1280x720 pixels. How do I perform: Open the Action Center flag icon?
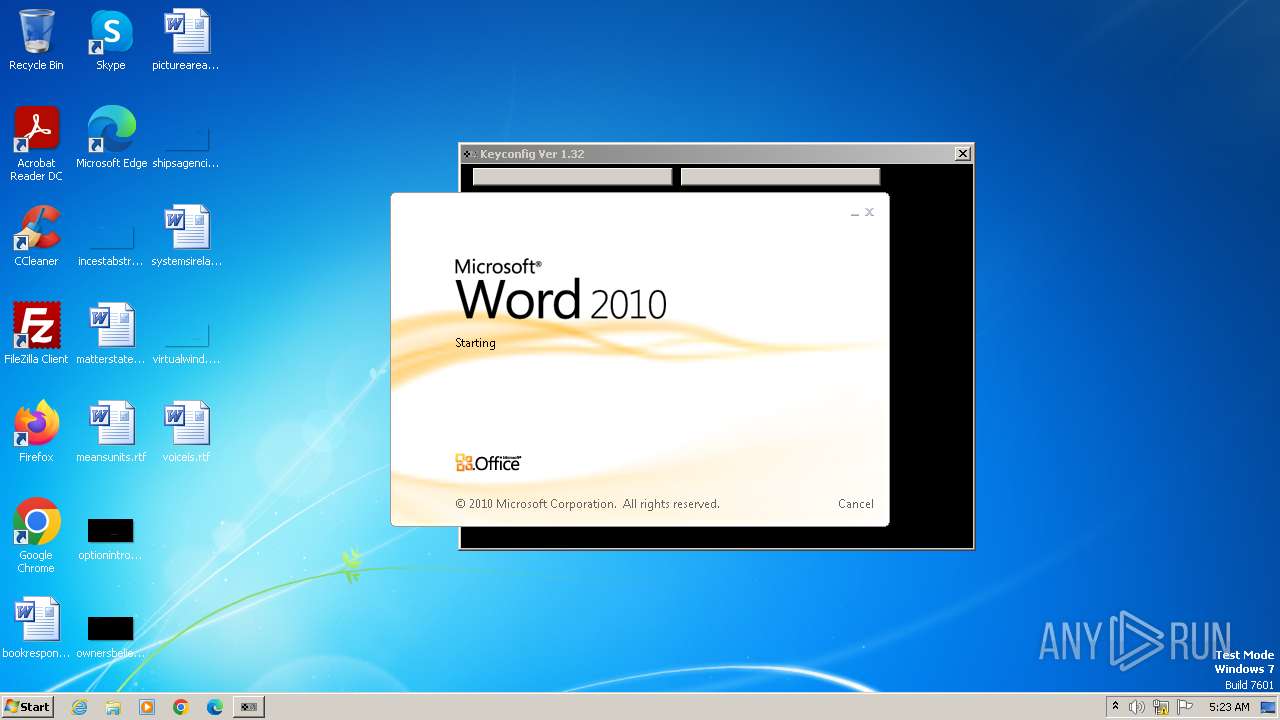[1185, 707]
